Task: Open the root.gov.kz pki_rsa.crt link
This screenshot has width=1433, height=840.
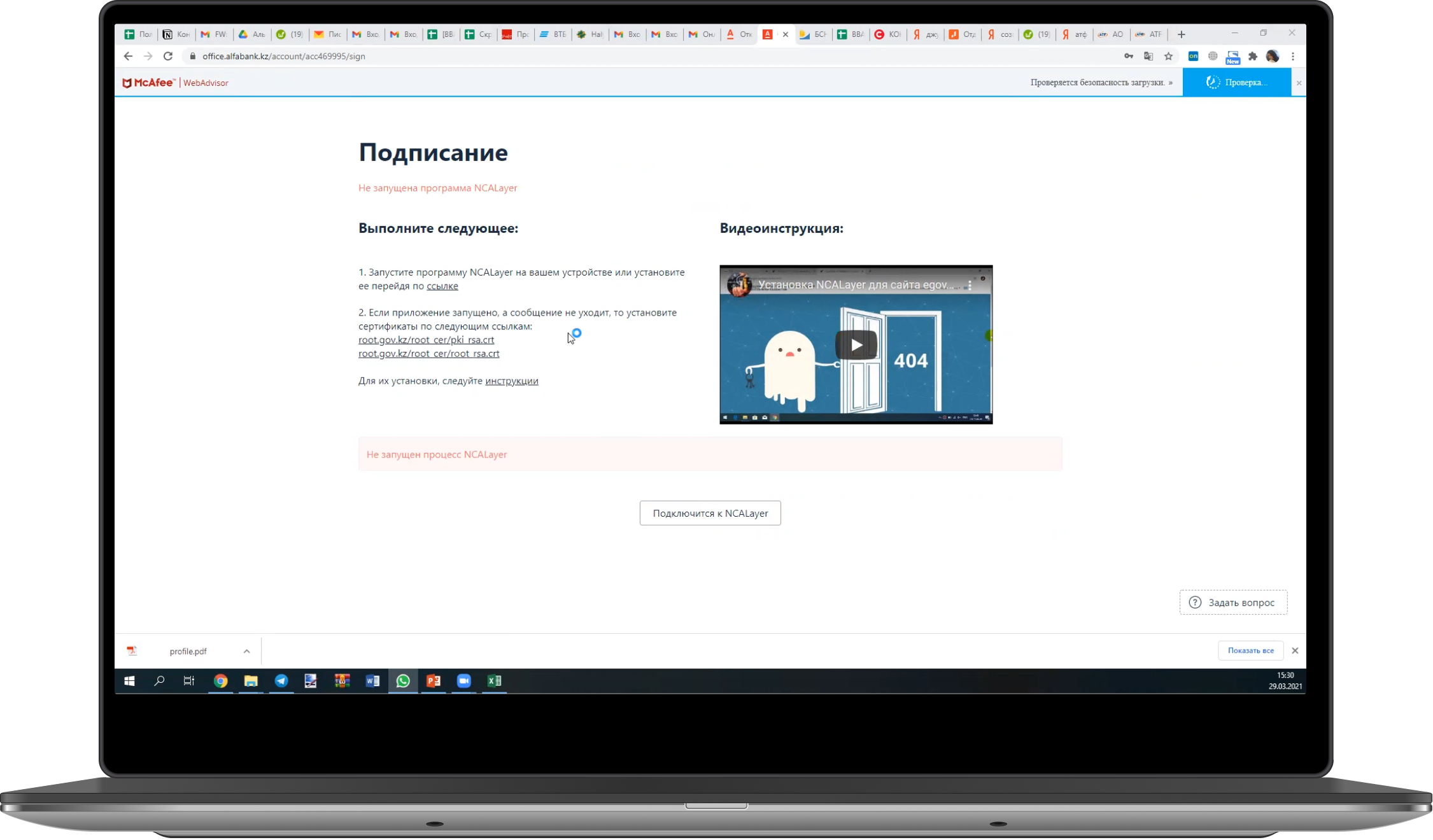Action: (x=427, y=340)
